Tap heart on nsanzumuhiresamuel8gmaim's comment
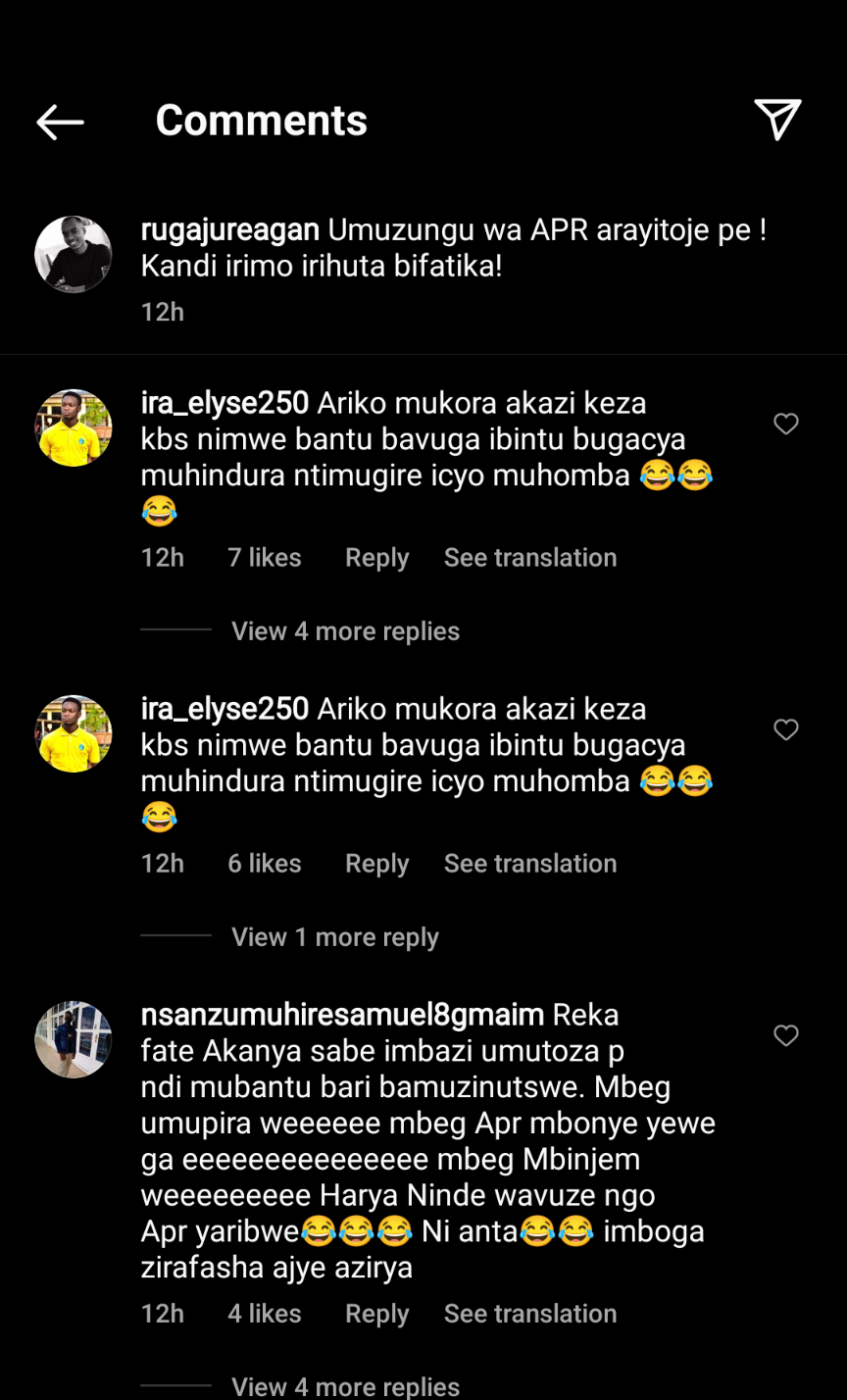Viewport: 847px width, 1400px height. click(x=786, y=1035)
